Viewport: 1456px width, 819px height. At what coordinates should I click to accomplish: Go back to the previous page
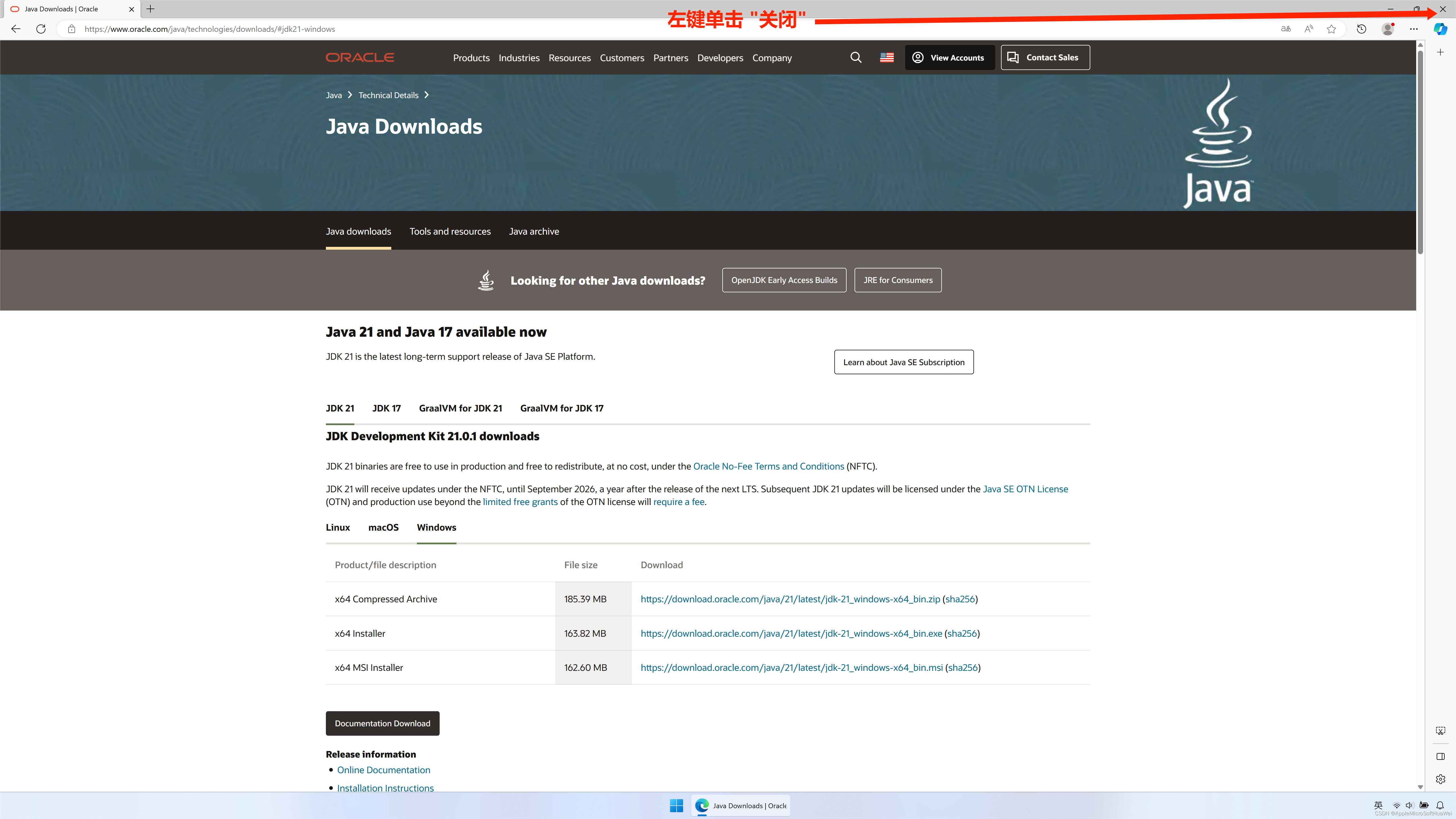(16, 29)
